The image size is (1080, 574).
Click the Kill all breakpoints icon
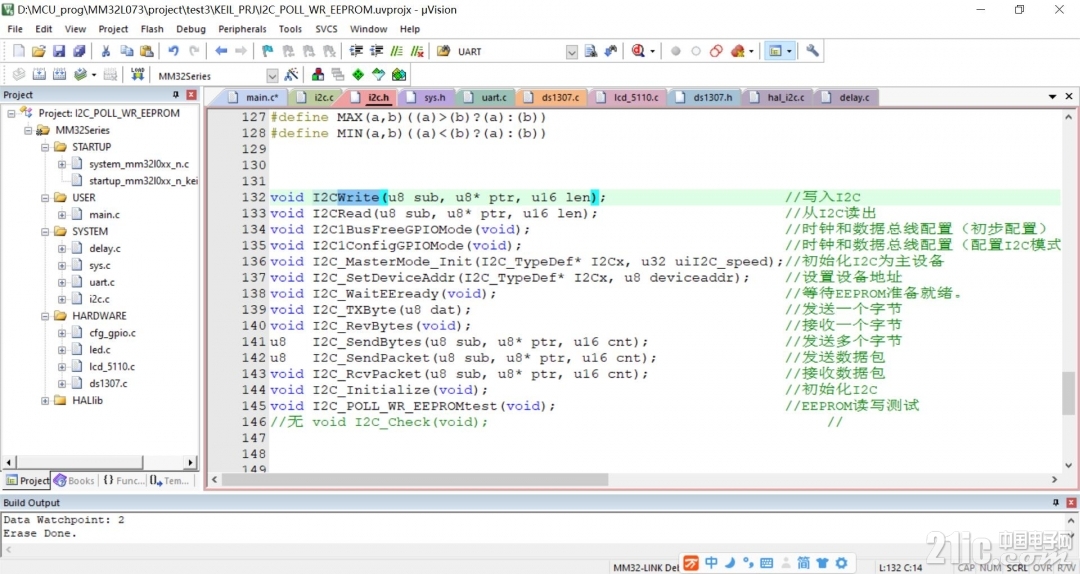(x=738, y=51)
